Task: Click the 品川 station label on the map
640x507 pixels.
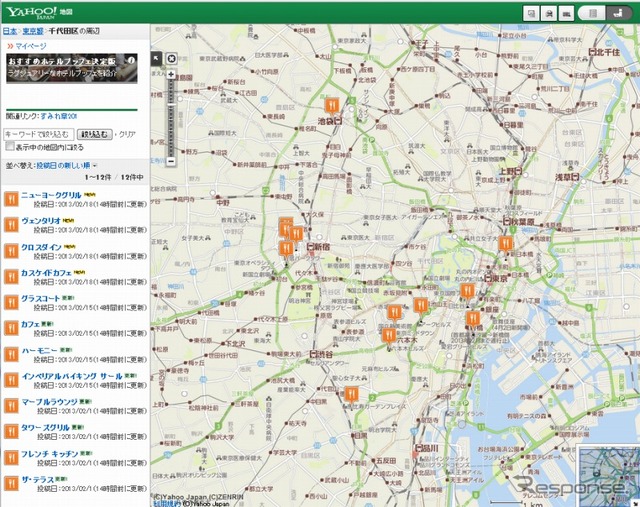Action: click(x=426, y=448)
